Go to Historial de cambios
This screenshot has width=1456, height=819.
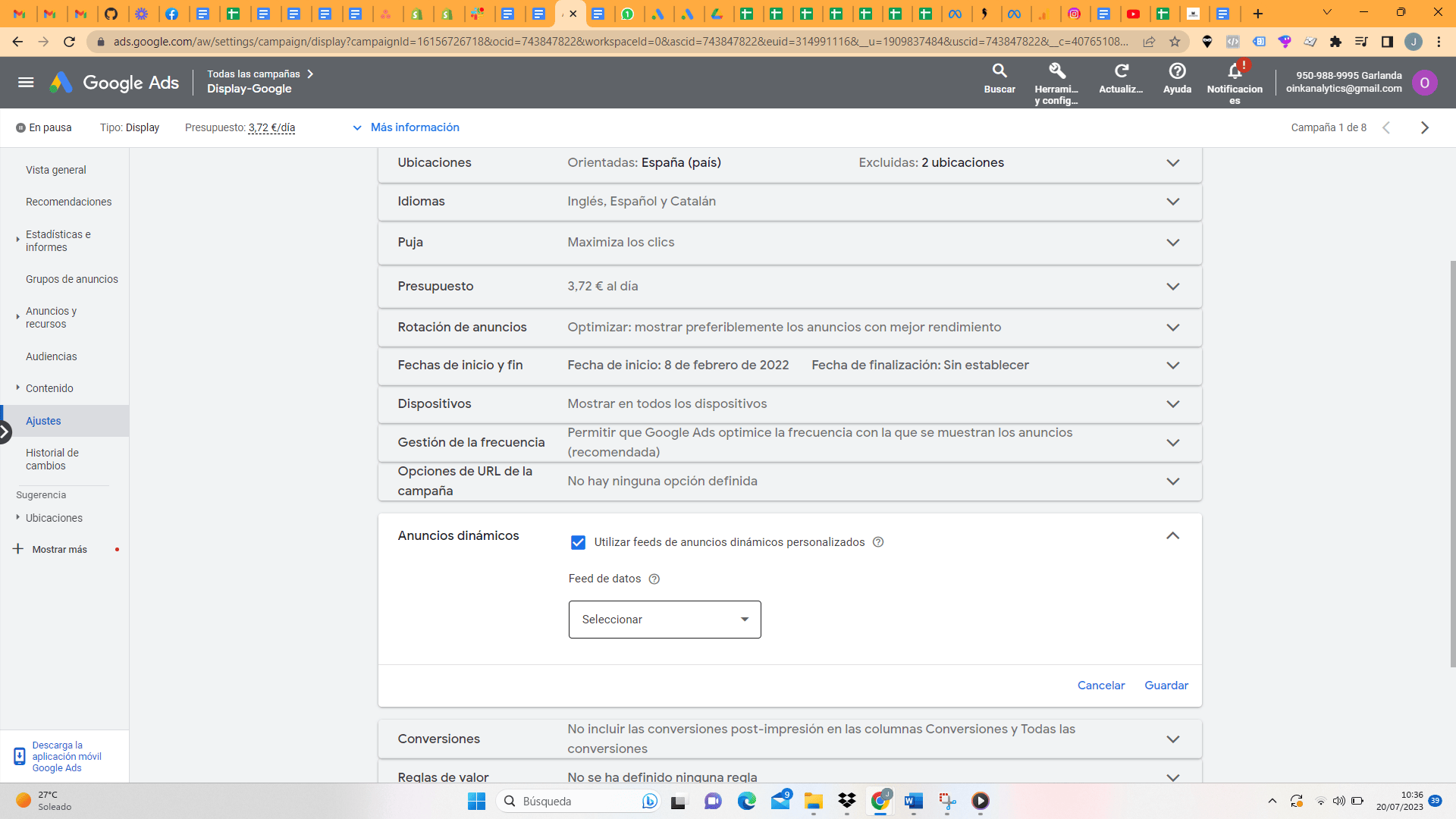[52, 459]
